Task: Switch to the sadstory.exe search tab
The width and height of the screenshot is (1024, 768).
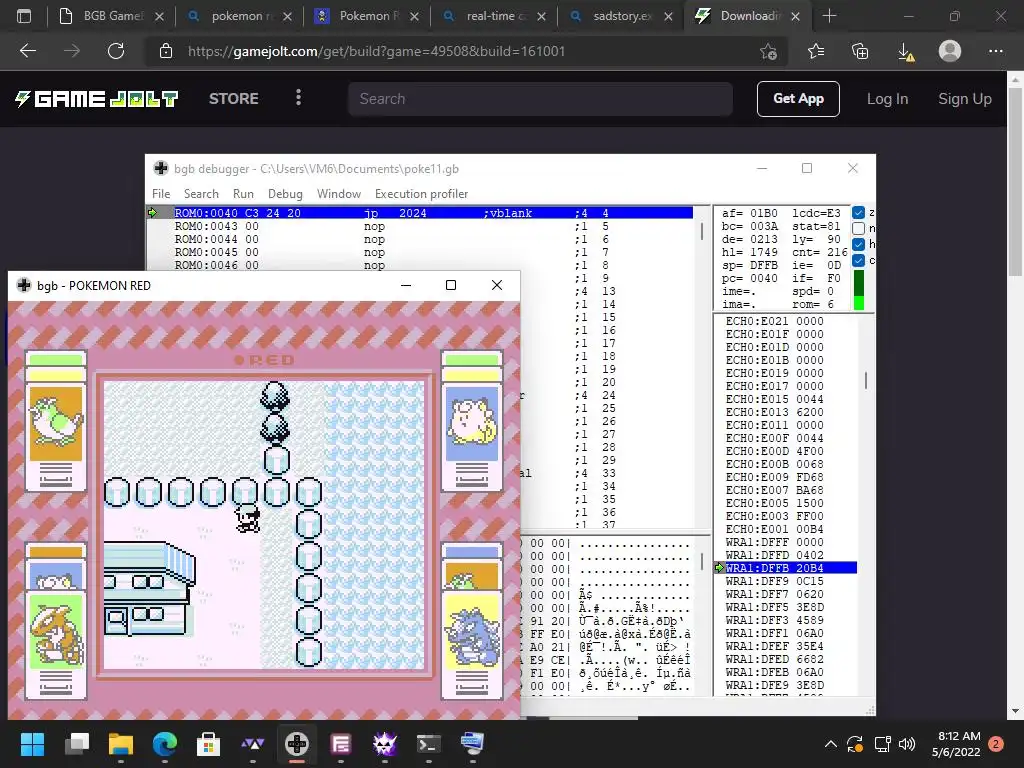Action: point(622,16)
